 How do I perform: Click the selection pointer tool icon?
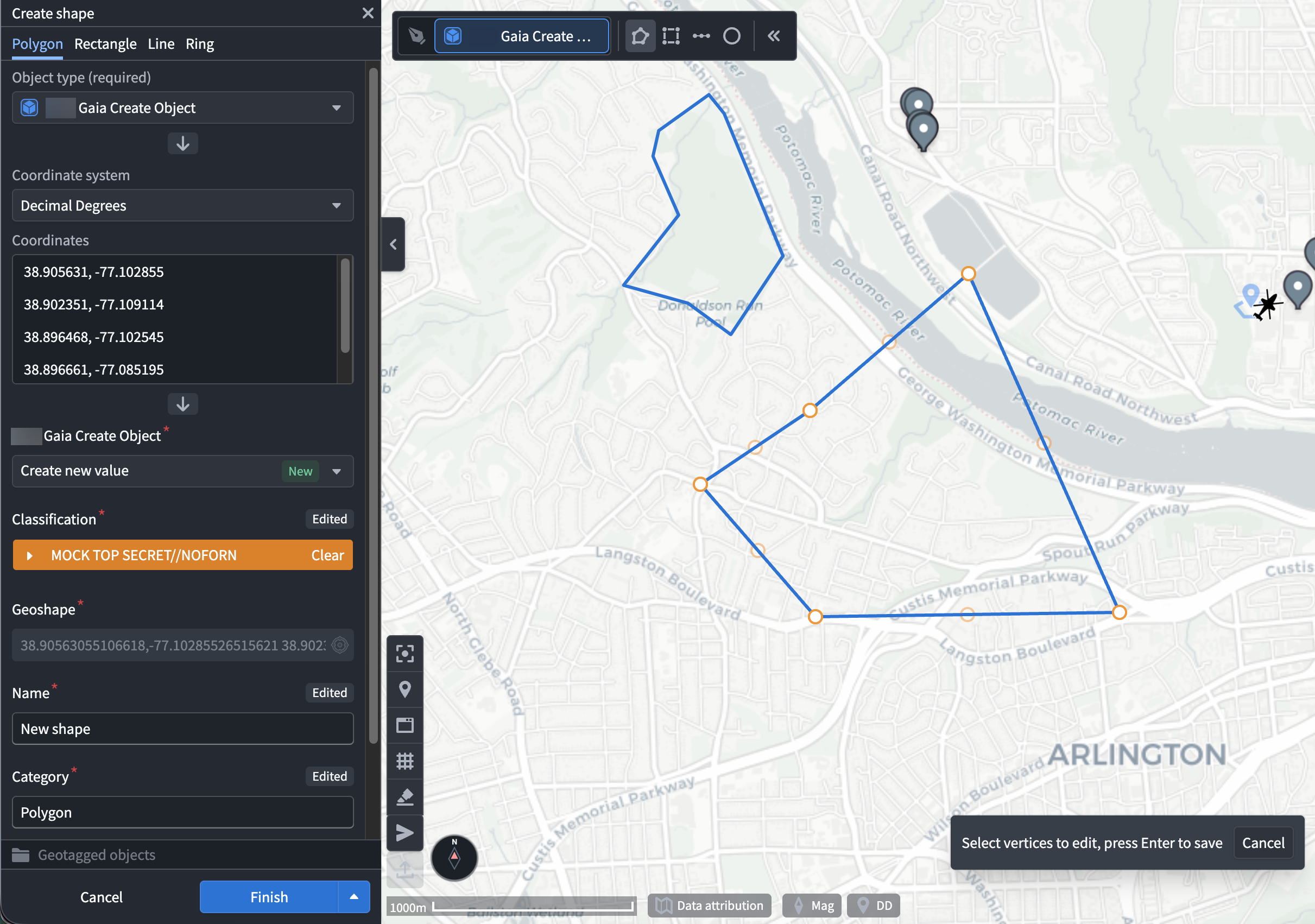click(x=416, y=36)
